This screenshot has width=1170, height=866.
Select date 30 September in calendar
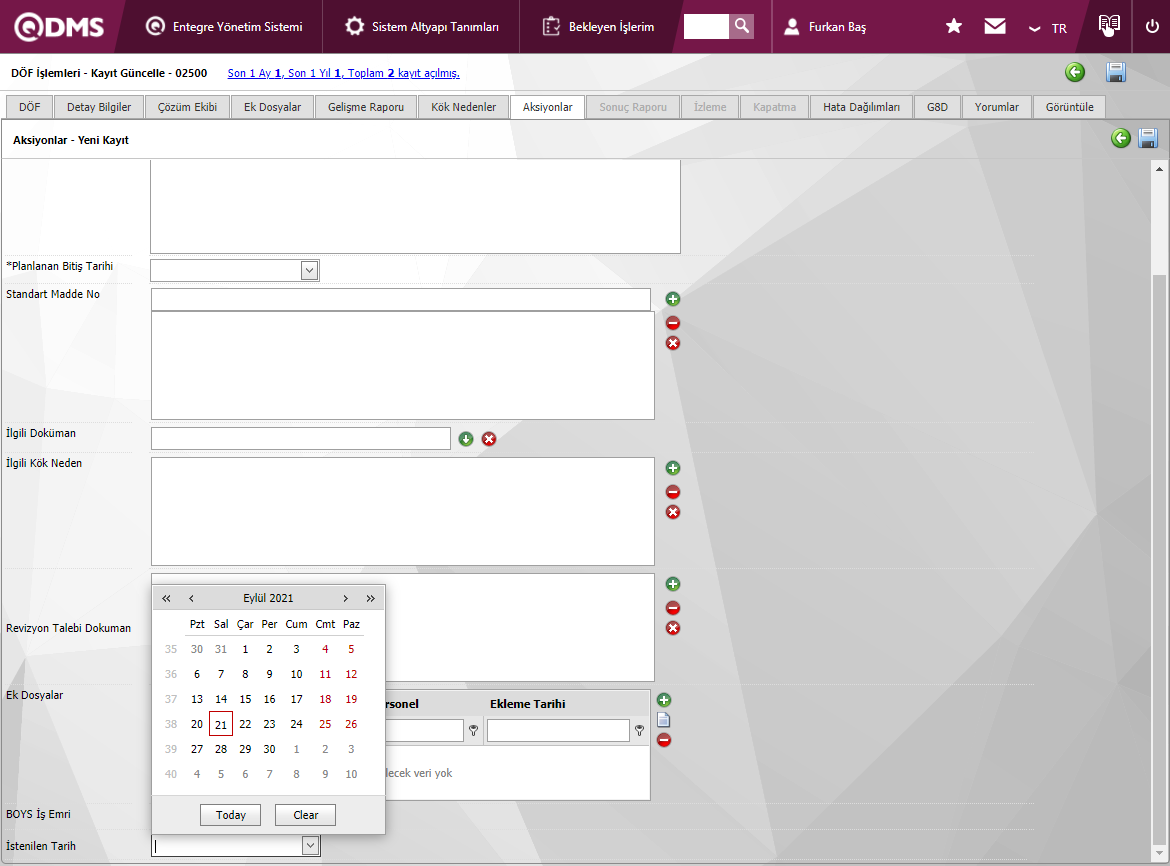pos(269,749)
